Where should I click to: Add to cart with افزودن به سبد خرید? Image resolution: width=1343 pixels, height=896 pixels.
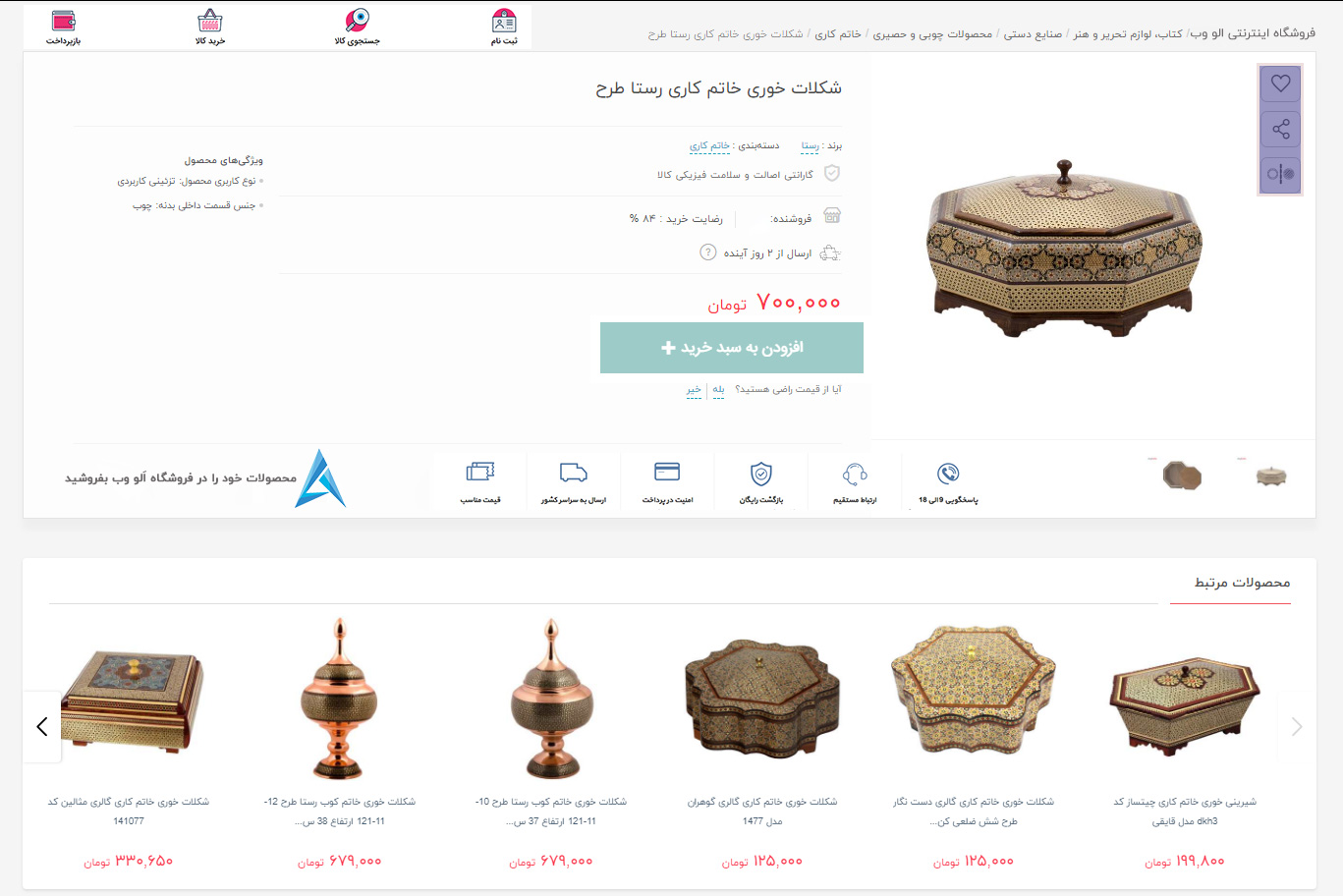point(732,348)
